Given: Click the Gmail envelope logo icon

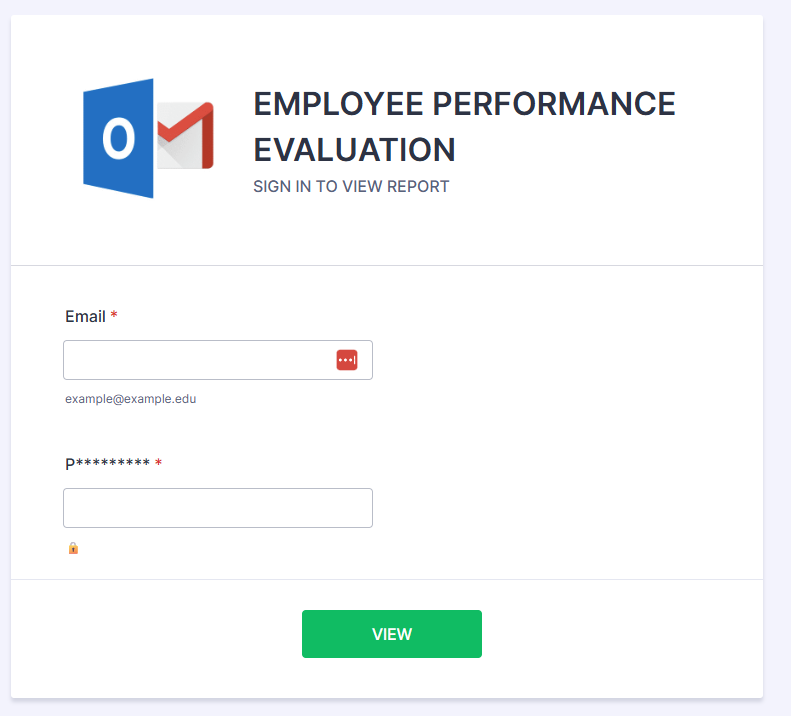Looking at the screenshot, I should (x=187, y=135).
